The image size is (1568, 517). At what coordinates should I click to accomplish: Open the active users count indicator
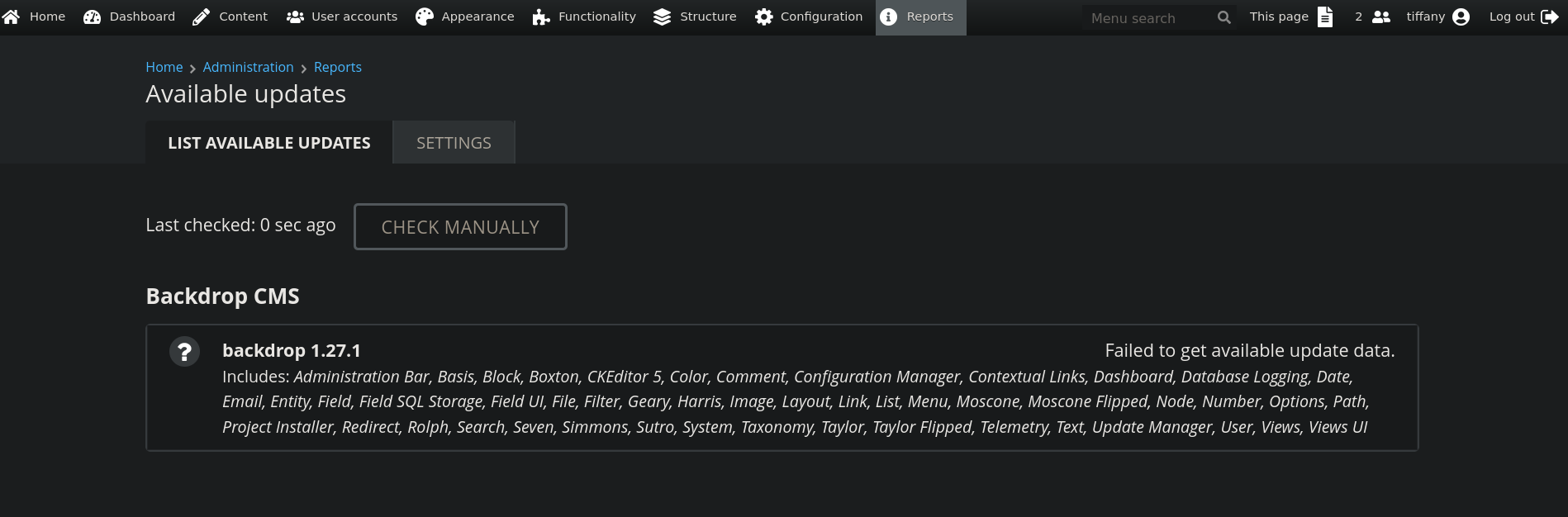pos(1372,17)
